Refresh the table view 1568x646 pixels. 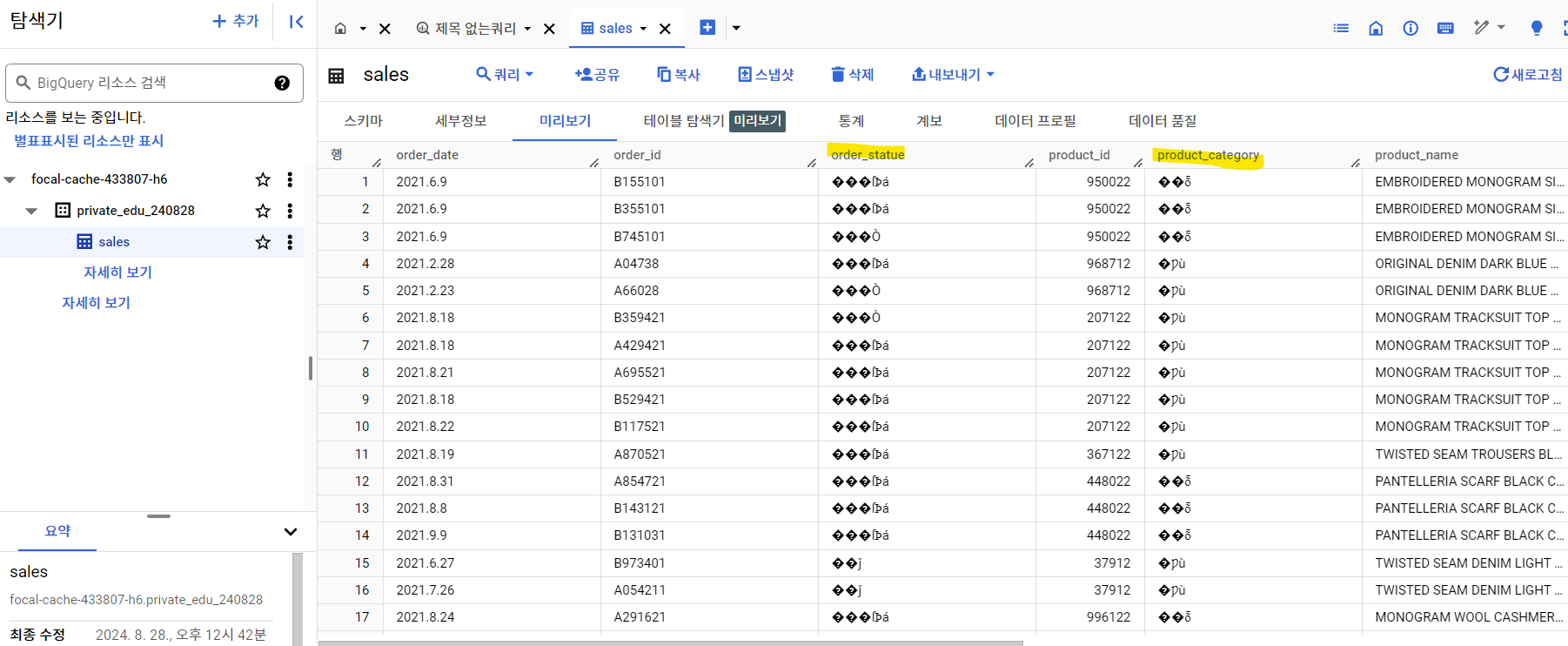(1528, 75)
